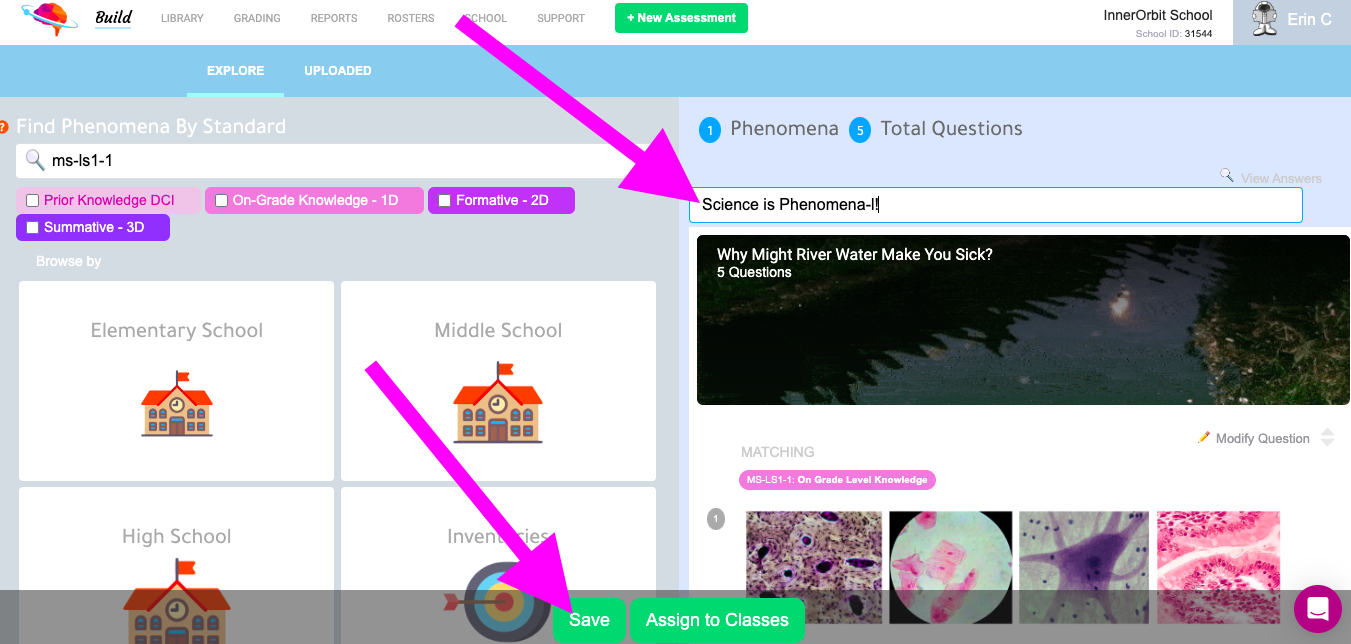Viewport: 1351px width, 644px height.
Task: Click the assessment title input field
Action: (996, 204)
